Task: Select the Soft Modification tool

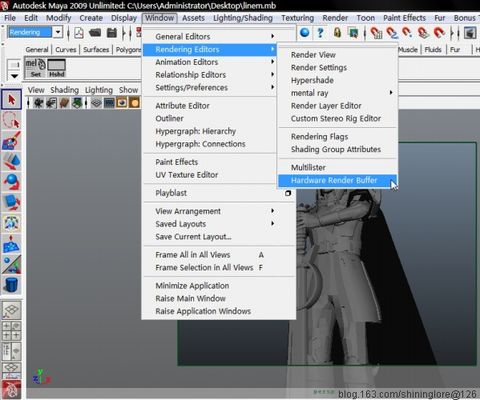Action: tap(12, 244)
